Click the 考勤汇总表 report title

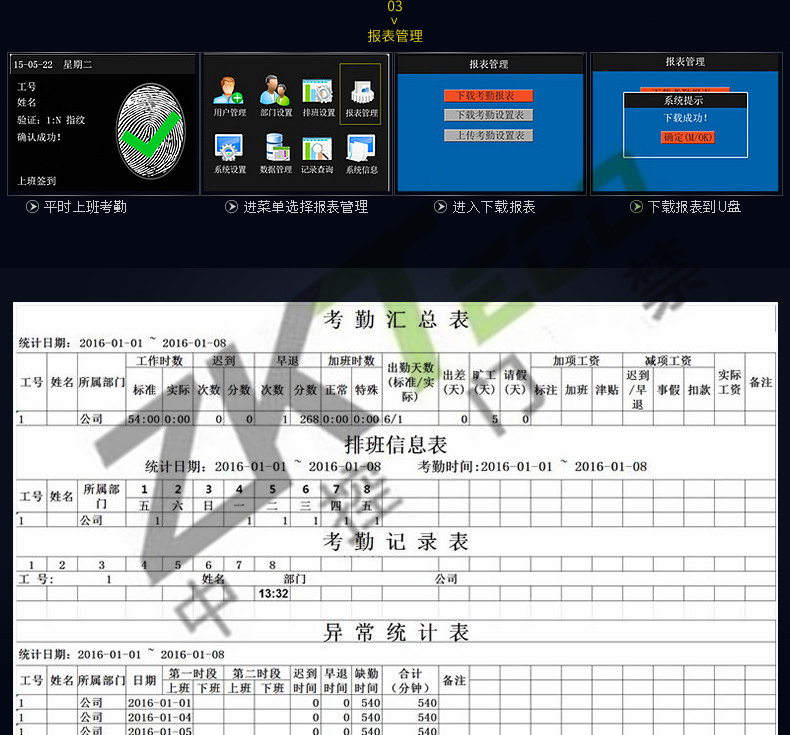pos(396,320)
